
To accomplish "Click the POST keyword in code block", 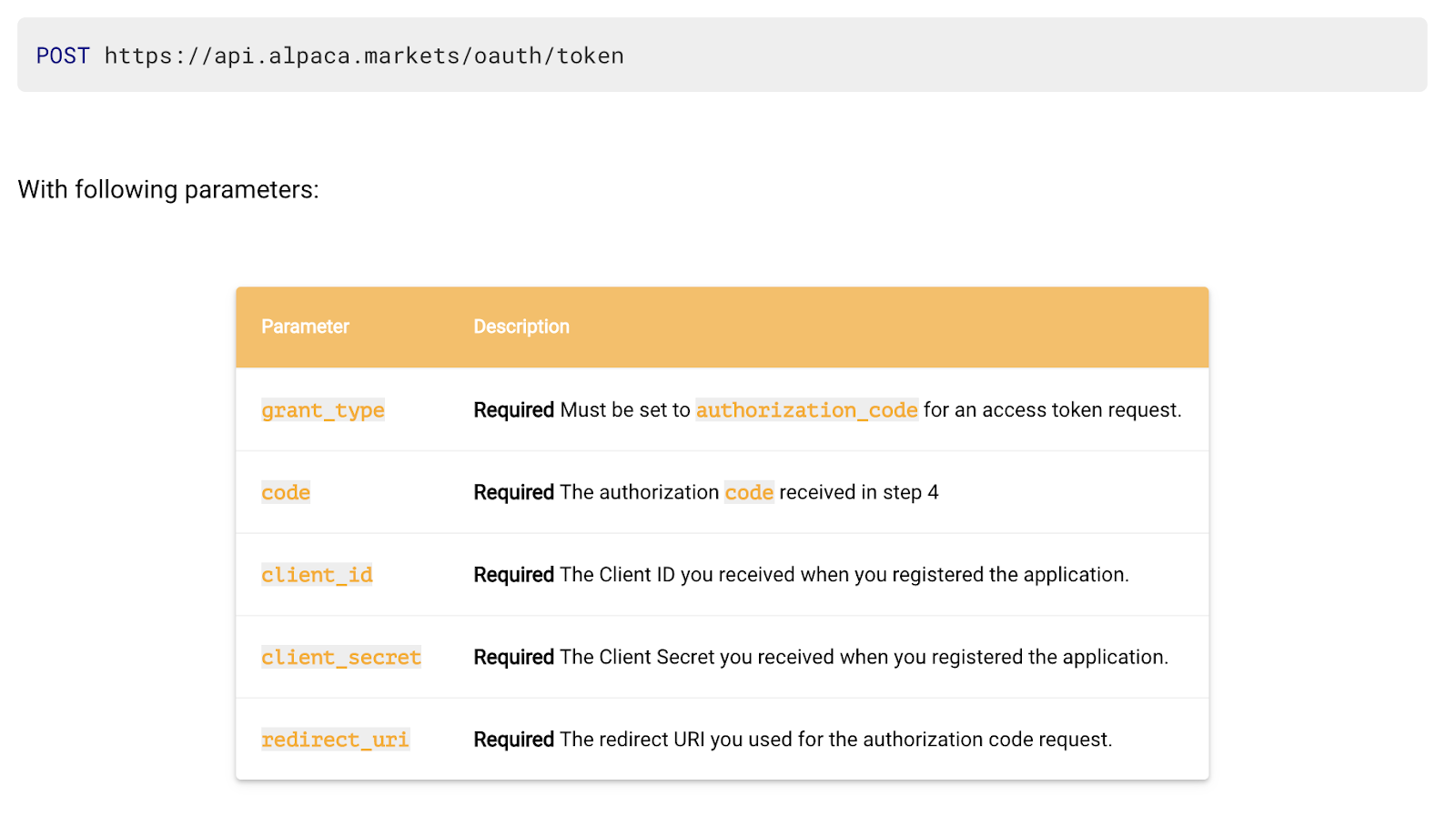I will click(x=63, y=55).
